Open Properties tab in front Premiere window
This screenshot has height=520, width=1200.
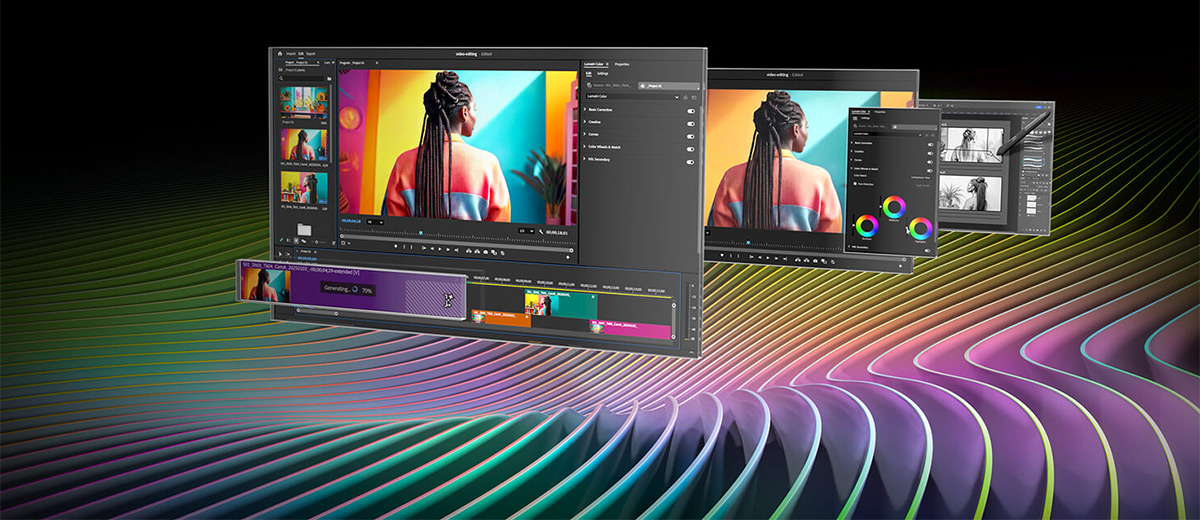coord(622,64)
